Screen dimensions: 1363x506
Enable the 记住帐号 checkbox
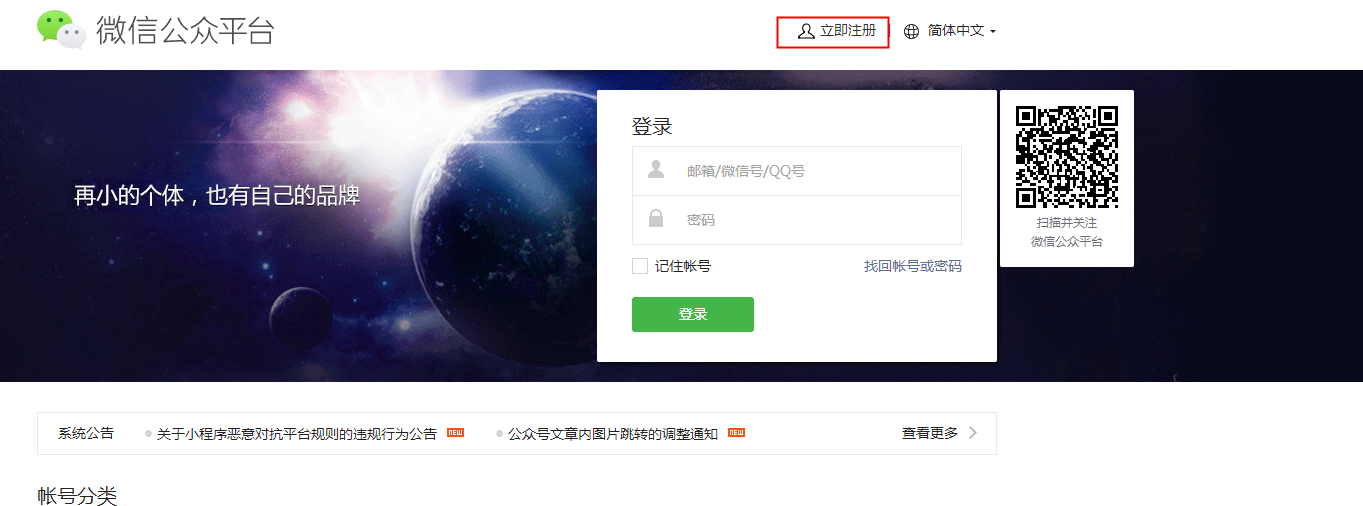(x=640, y=266)
